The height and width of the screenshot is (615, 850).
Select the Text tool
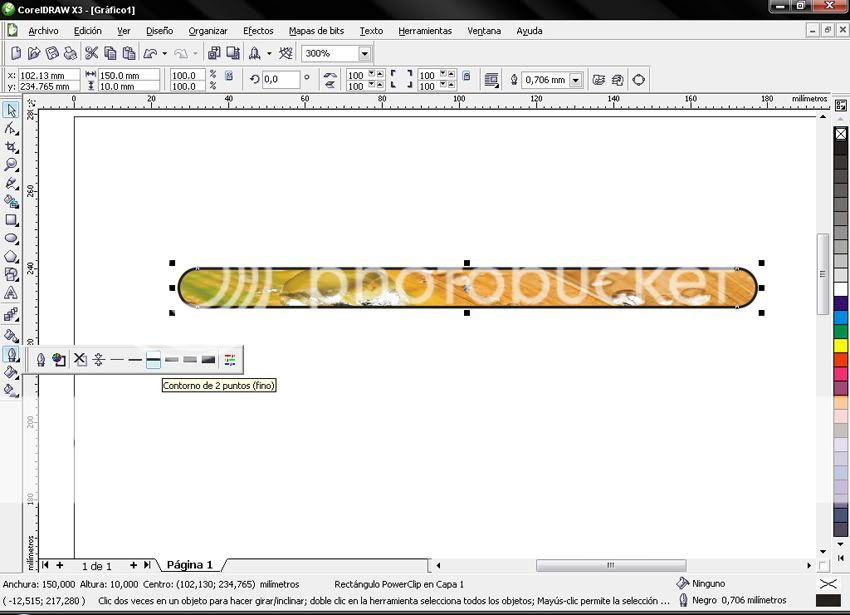point(11,293)
